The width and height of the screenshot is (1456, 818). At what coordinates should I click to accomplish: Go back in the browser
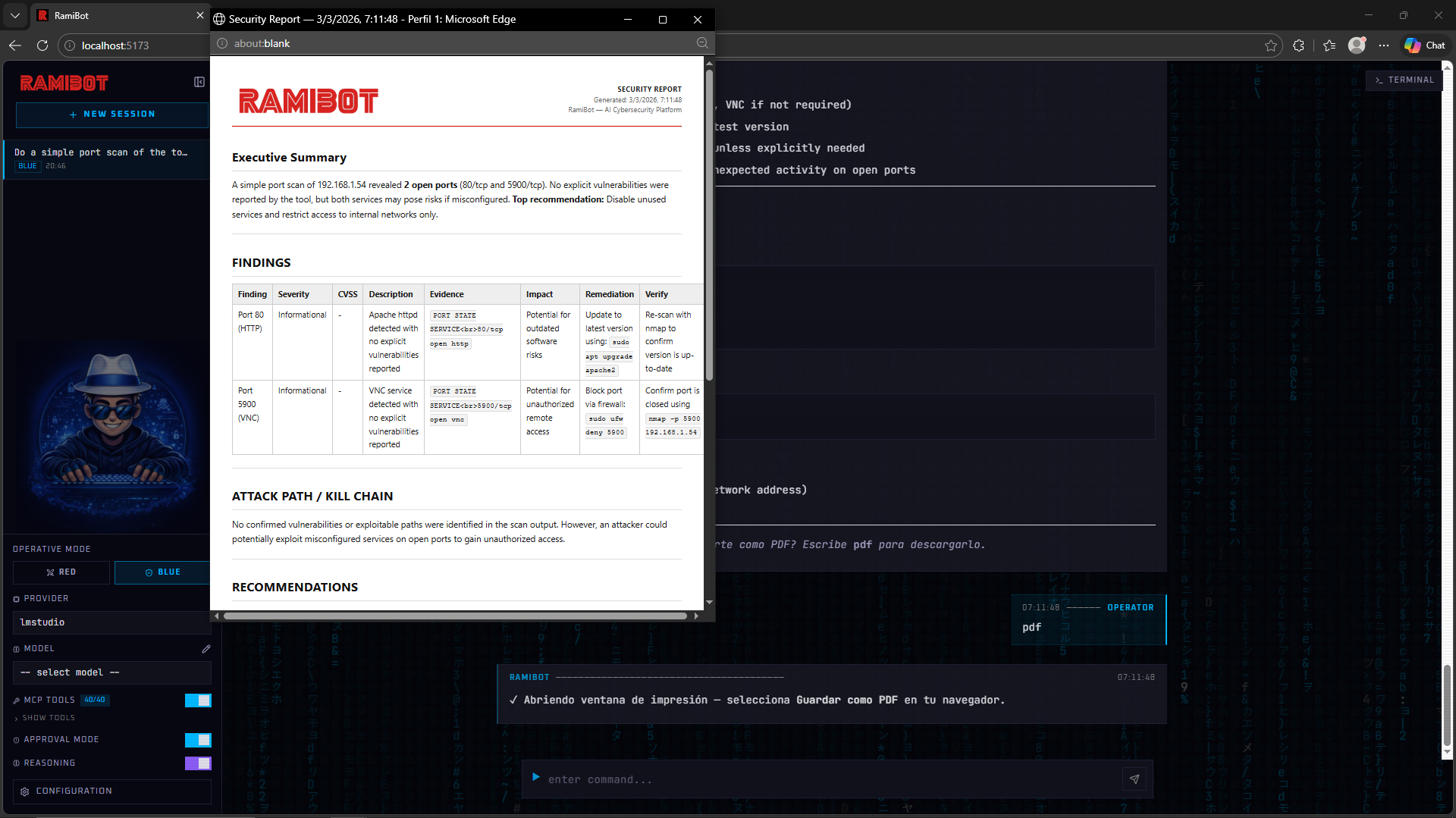point(15,45)
